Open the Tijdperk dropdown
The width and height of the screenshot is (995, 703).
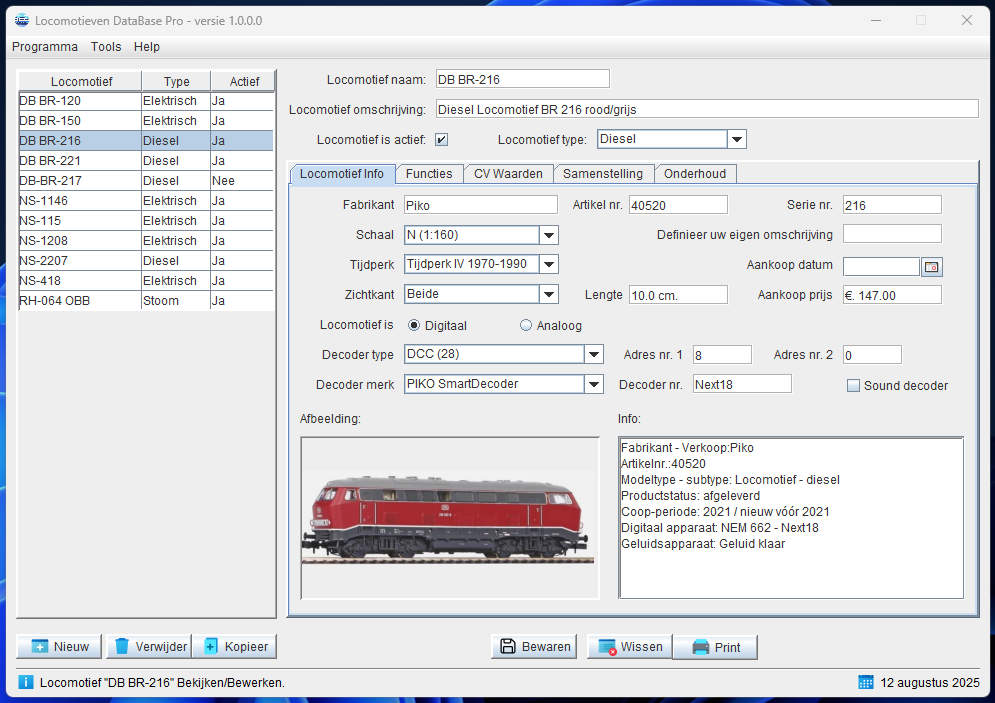[549, 264]
